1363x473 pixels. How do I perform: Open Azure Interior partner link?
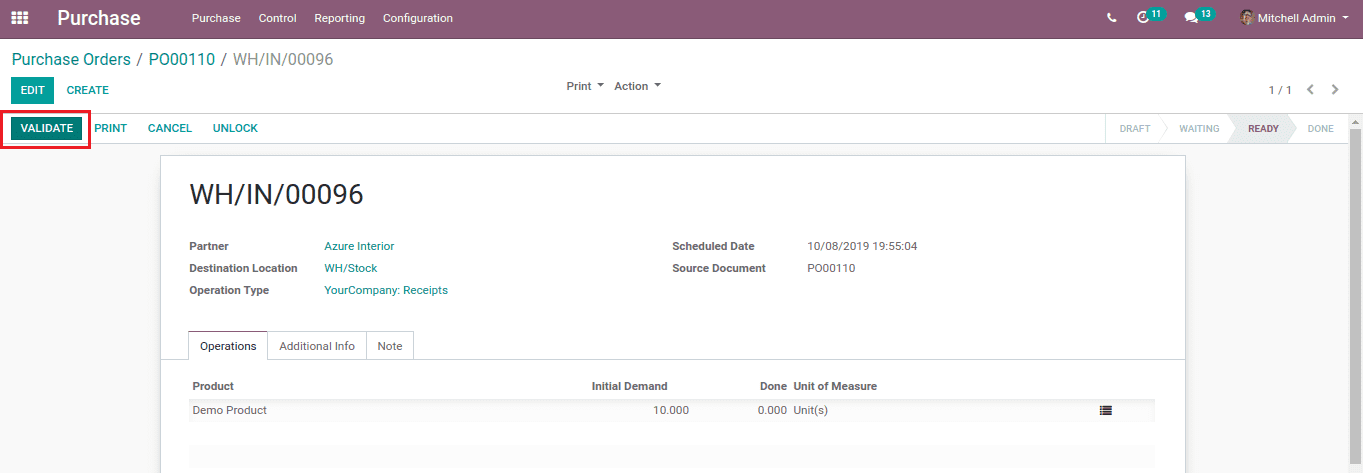(x=359, y=246)
